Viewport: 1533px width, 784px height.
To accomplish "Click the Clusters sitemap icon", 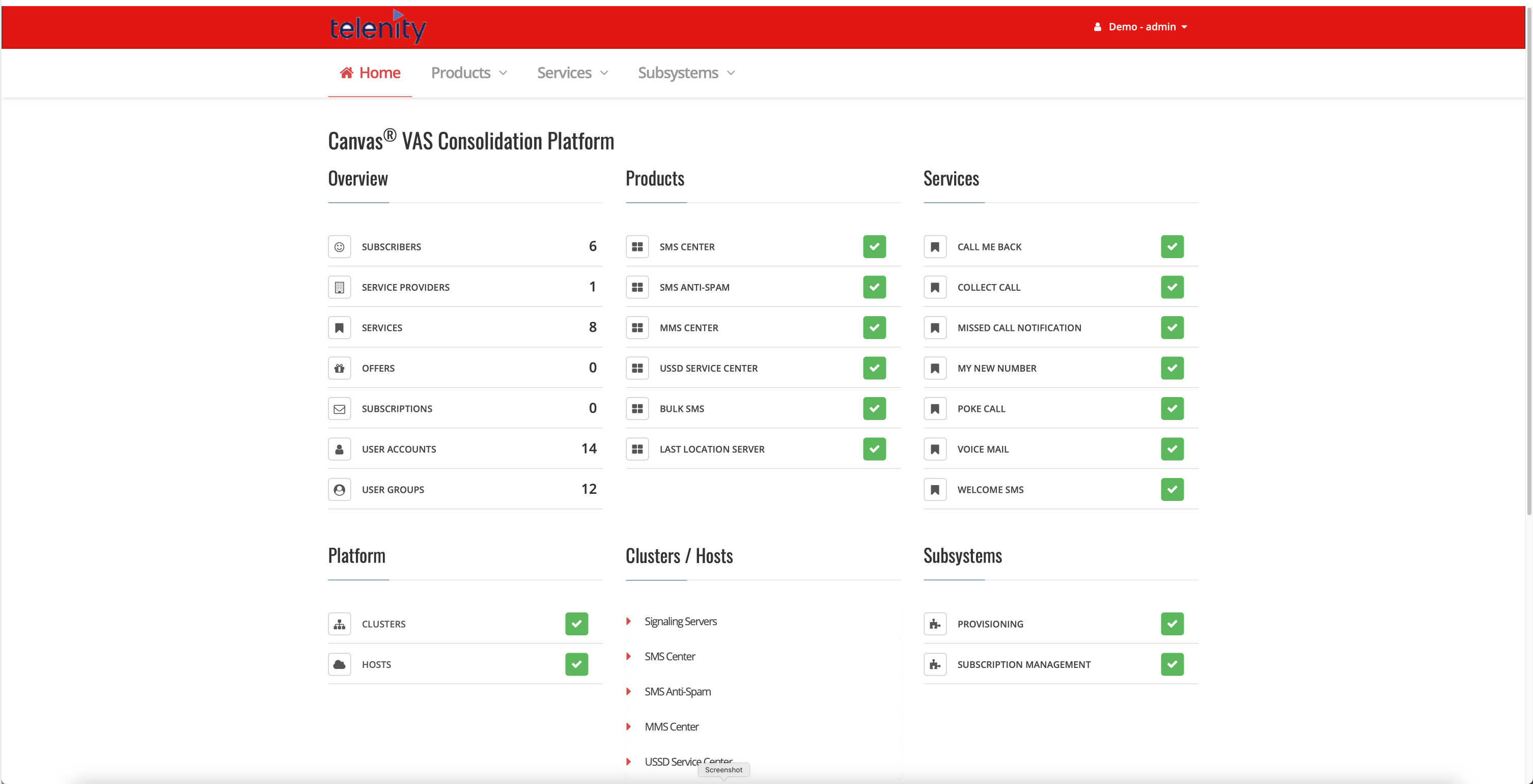I will [x=339, y=624].
